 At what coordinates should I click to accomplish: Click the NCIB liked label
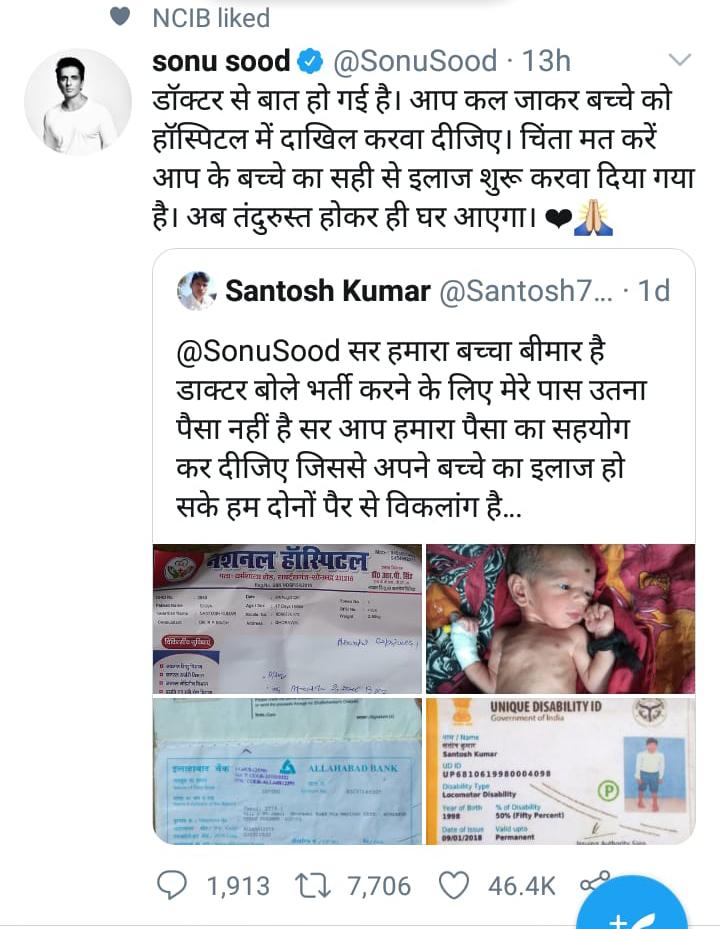coord(211,18)
